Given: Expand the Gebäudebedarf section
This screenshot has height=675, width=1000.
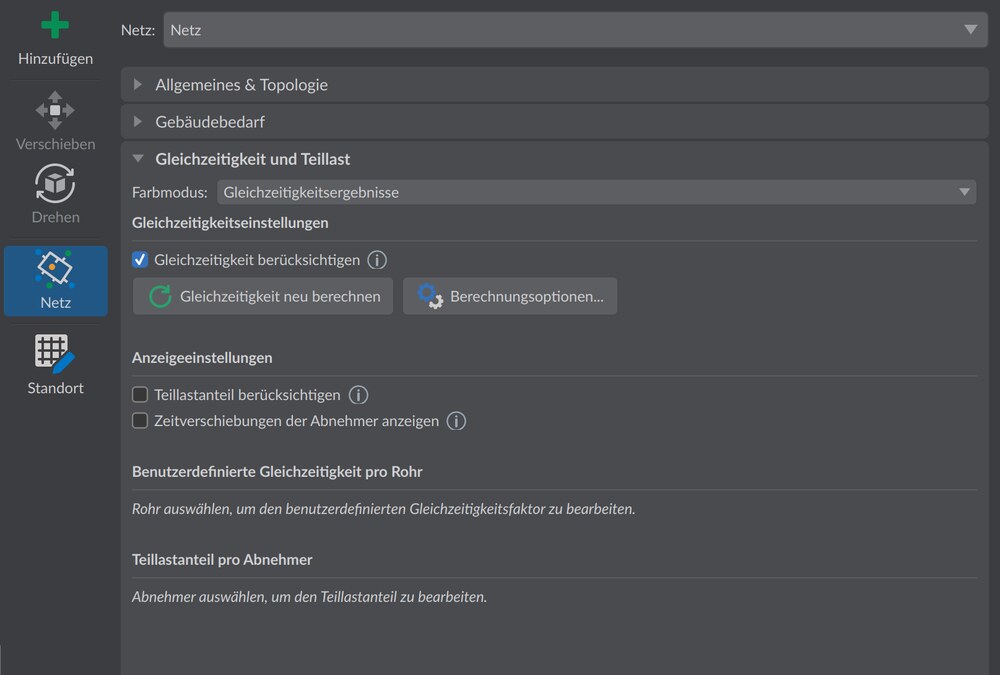Looking at the screenshot, I should pos(554,121).
